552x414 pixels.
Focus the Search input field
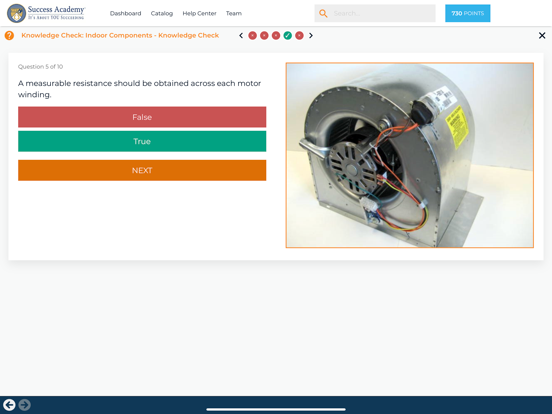[x=375, y=13]
